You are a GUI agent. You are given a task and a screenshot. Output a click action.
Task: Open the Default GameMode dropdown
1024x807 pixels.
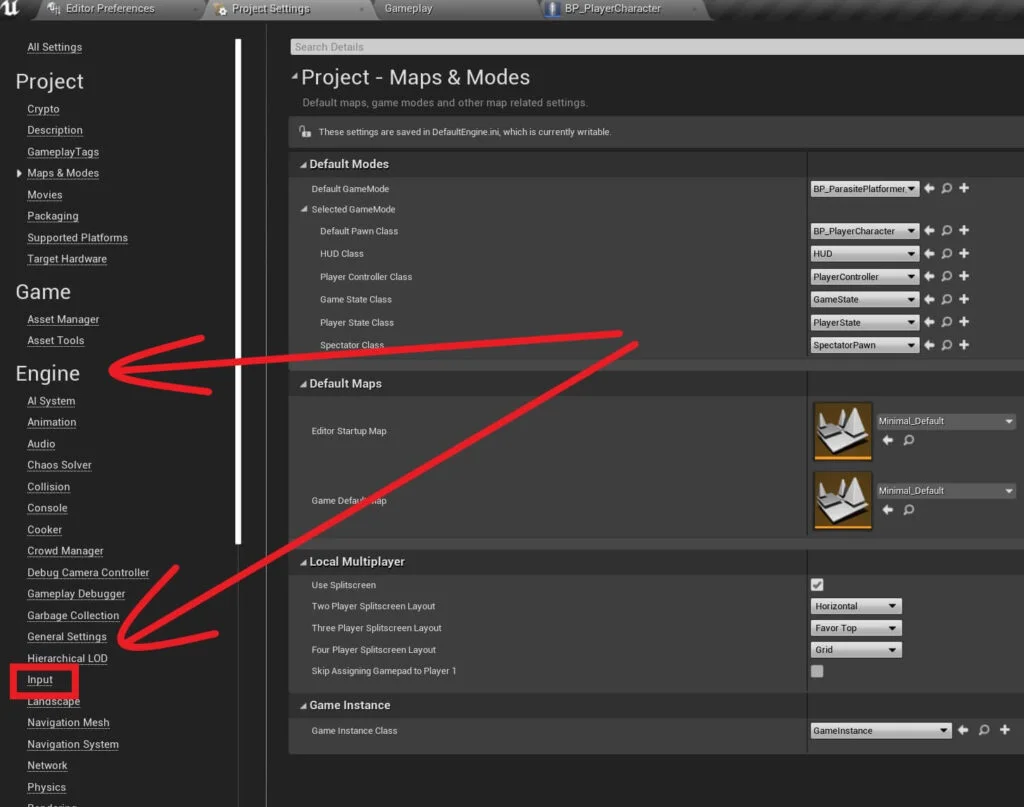(865, 189)
